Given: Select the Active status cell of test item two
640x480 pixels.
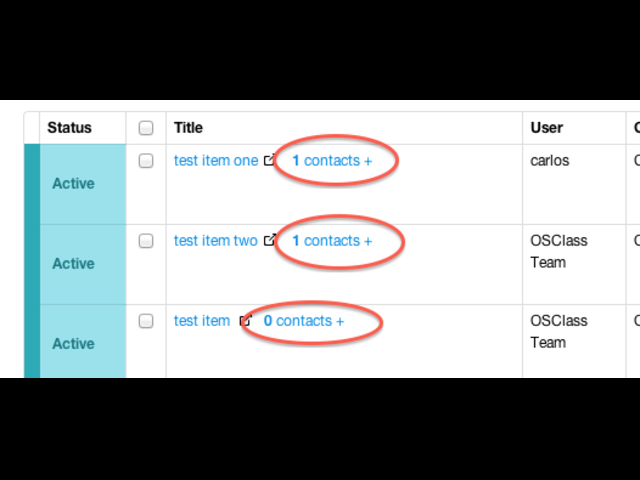Looking at the screenshot, I should 83,264.
